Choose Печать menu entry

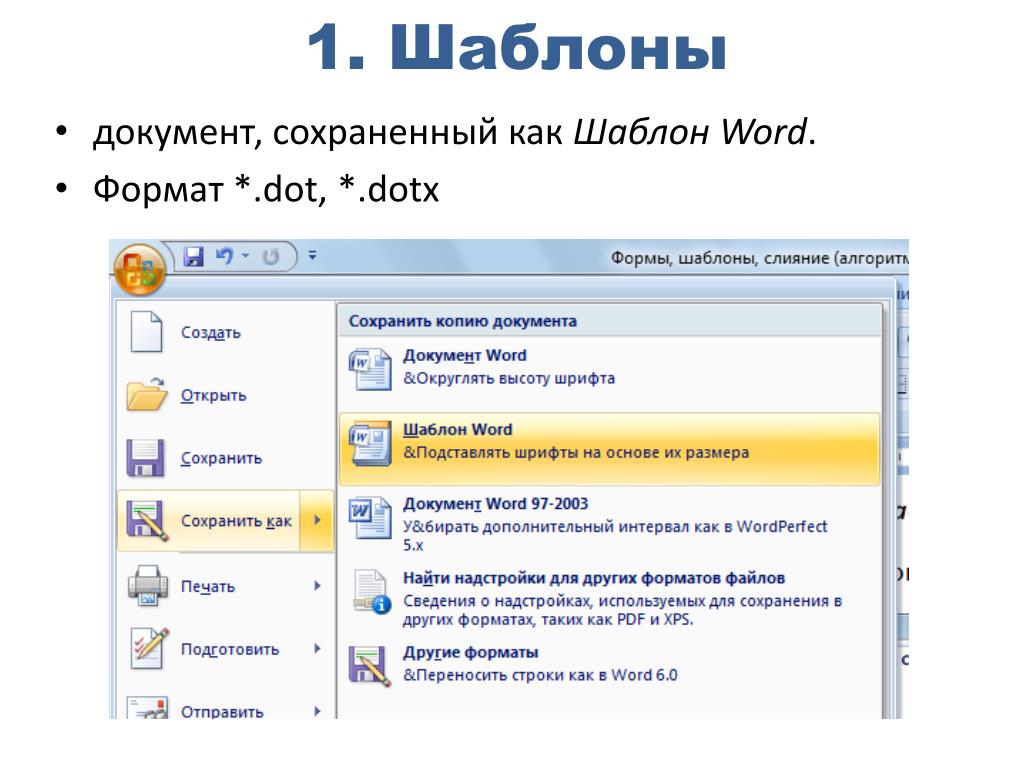click(x=209, y=586)
